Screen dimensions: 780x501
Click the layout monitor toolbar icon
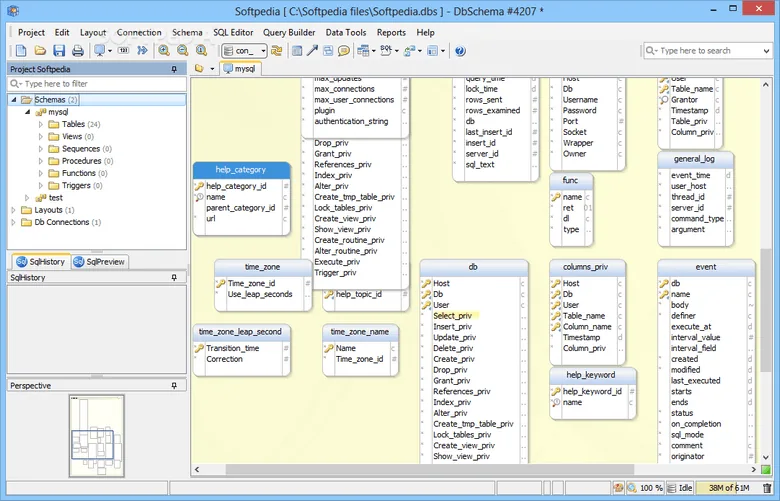coord(100,51)
